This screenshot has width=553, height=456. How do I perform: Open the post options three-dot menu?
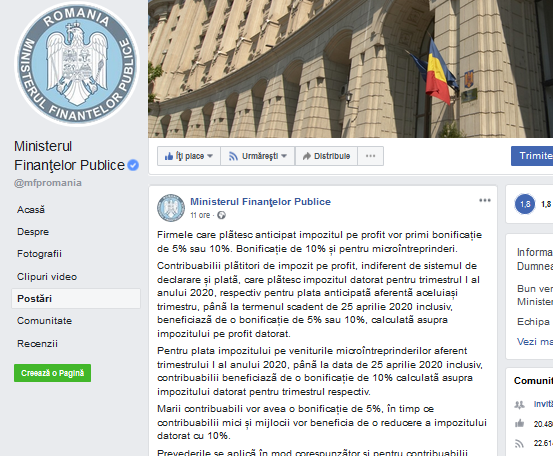[485, 200]
